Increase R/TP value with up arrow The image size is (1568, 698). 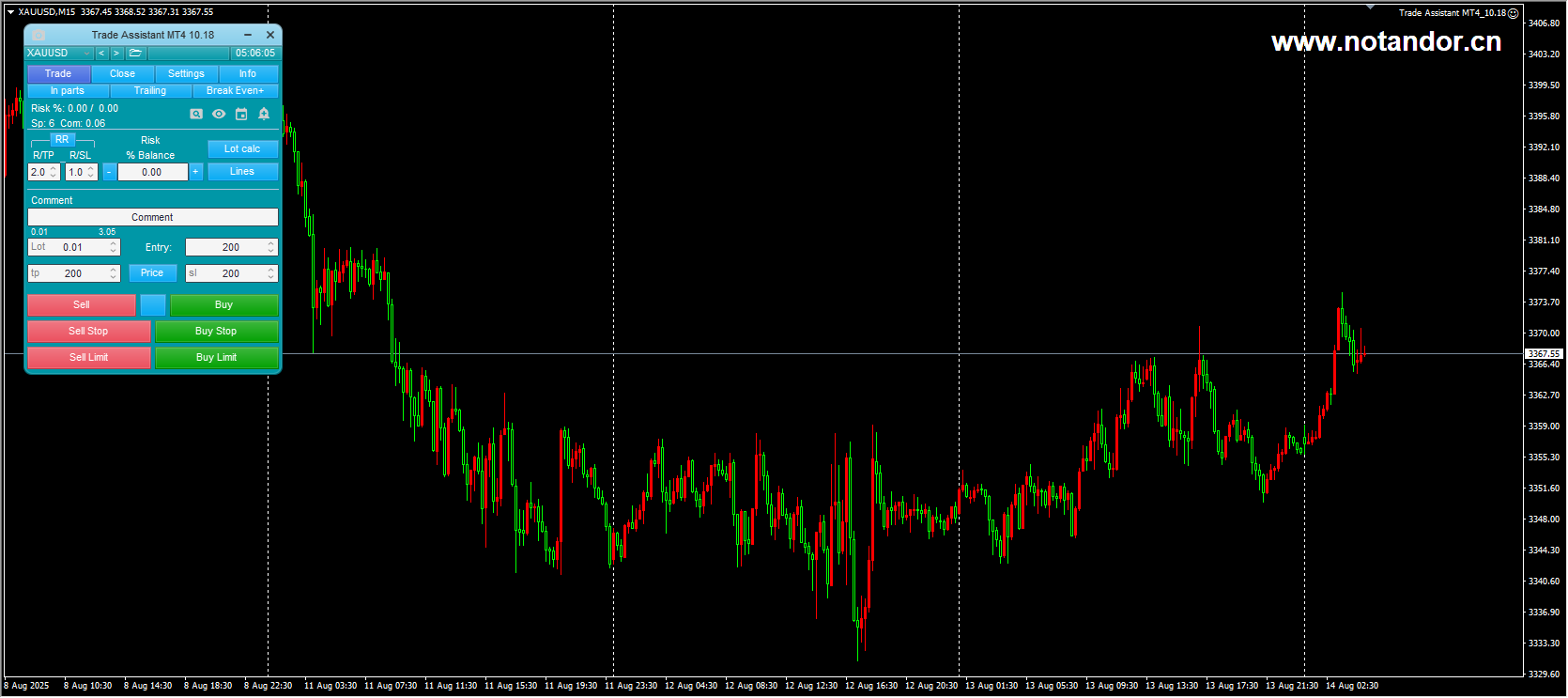(54, 169)
